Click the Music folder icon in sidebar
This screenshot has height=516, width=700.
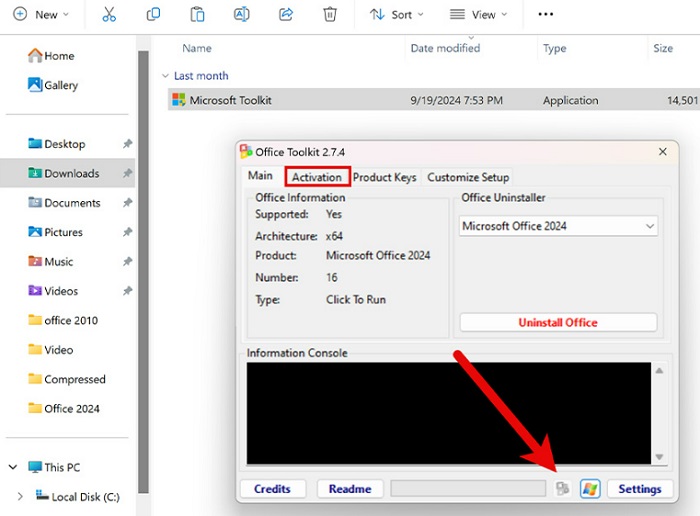(35, 261)
